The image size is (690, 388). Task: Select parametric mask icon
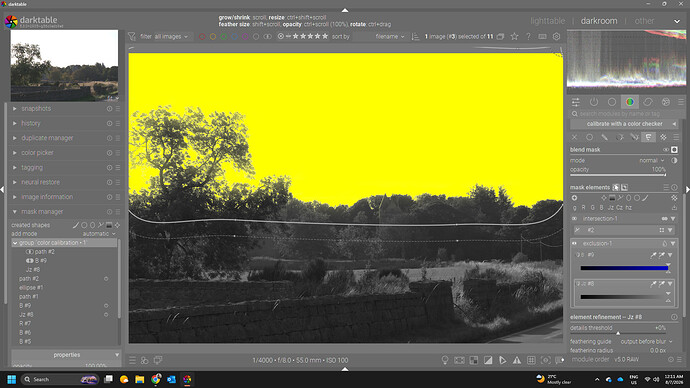(620, 137)
